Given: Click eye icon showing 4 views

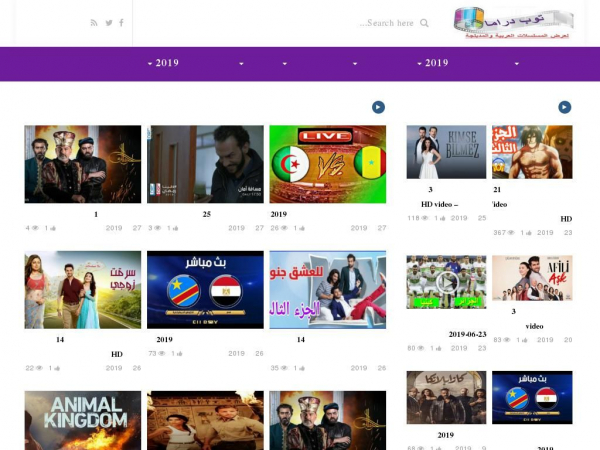Looking at the screenshot, I should pyautogui.click(x=35, y=228).
